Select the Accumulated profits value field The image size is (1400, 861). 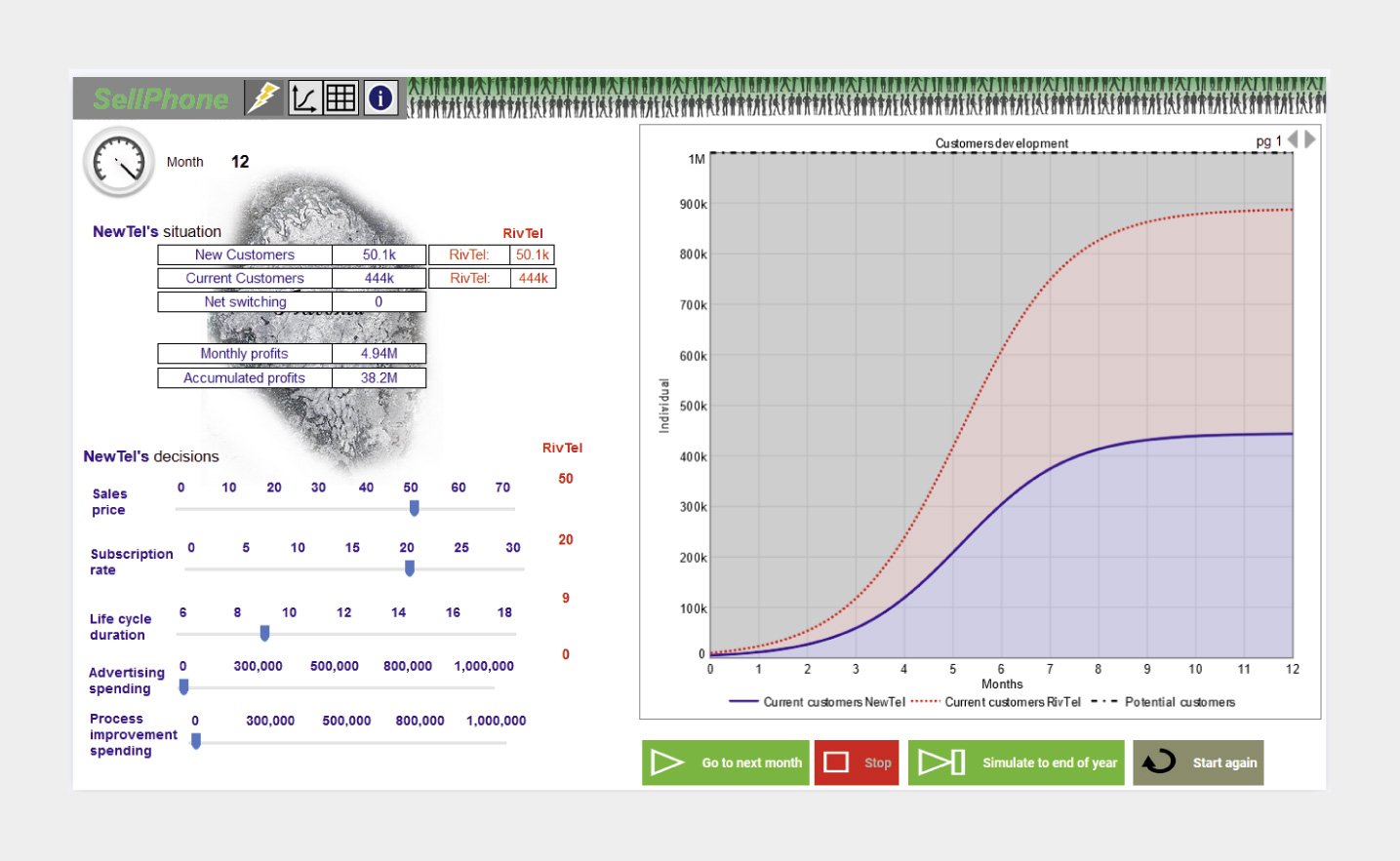coord(379,378)
